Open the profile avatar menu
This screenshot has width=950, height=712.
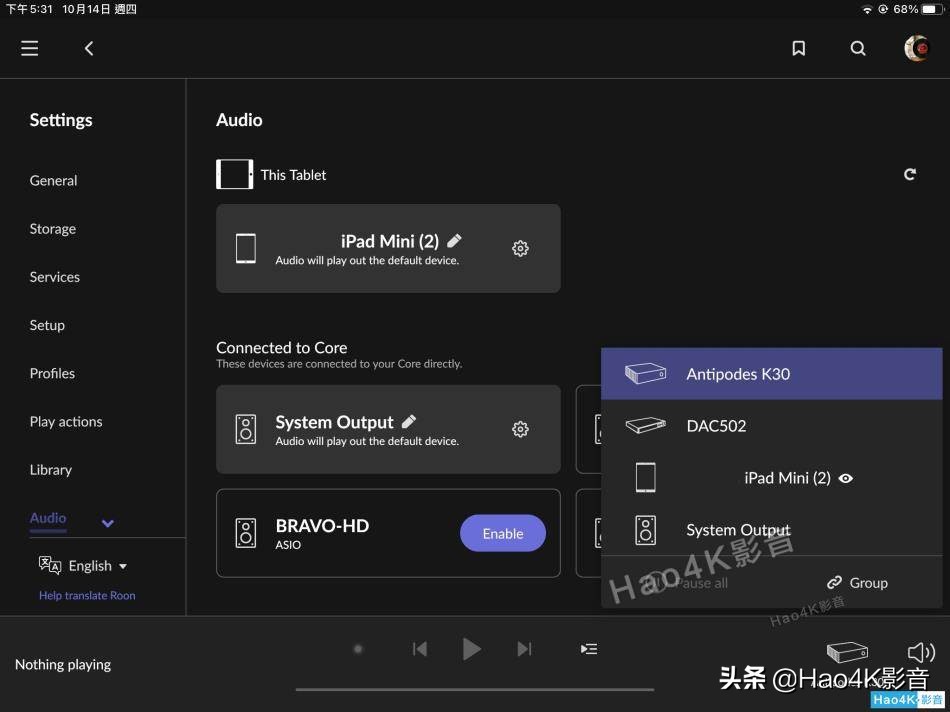pyautogui.click(x=916, y=47)
